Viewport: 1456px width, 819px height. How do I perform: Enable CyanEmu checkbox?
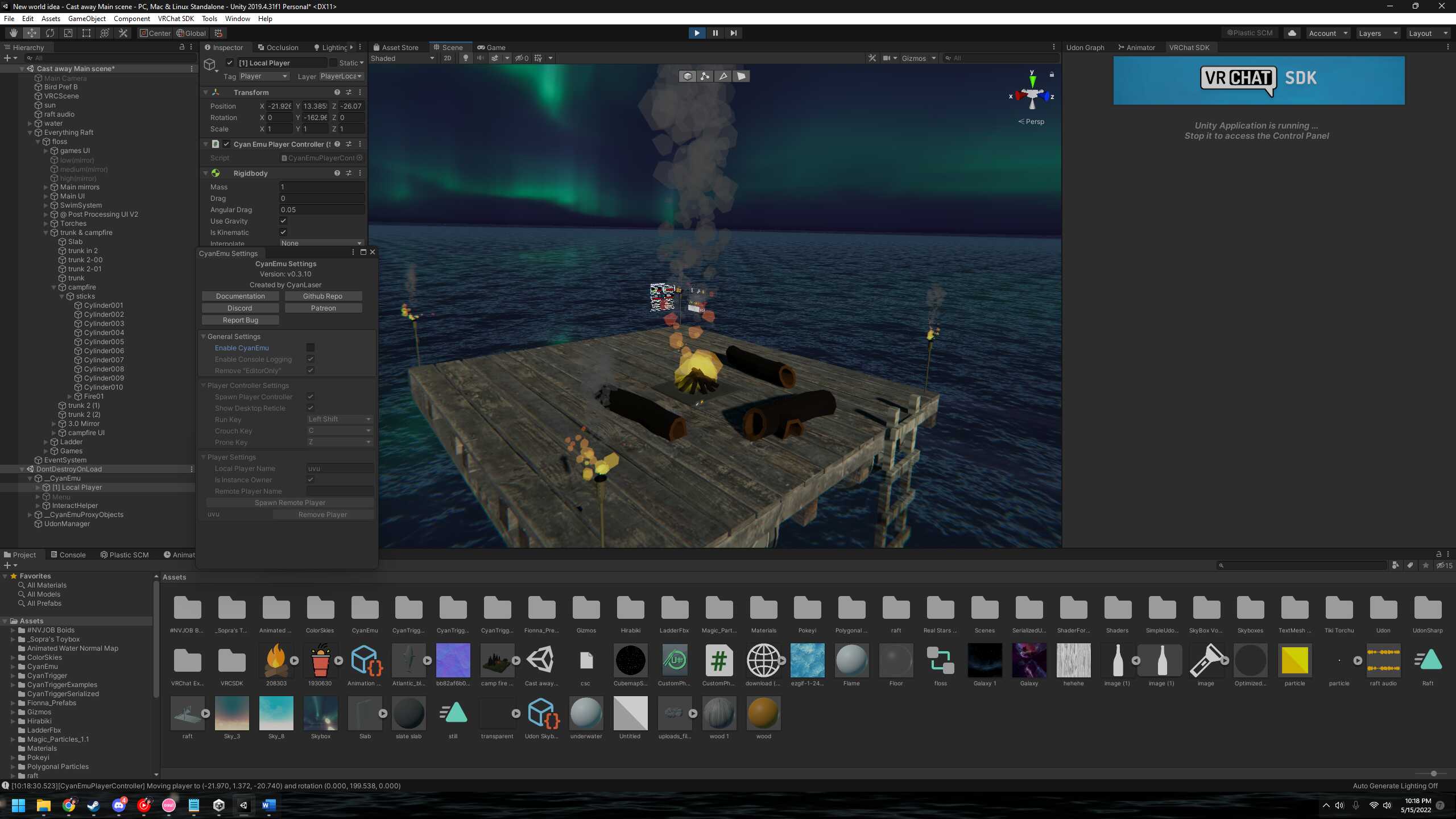tap(311, 348)
